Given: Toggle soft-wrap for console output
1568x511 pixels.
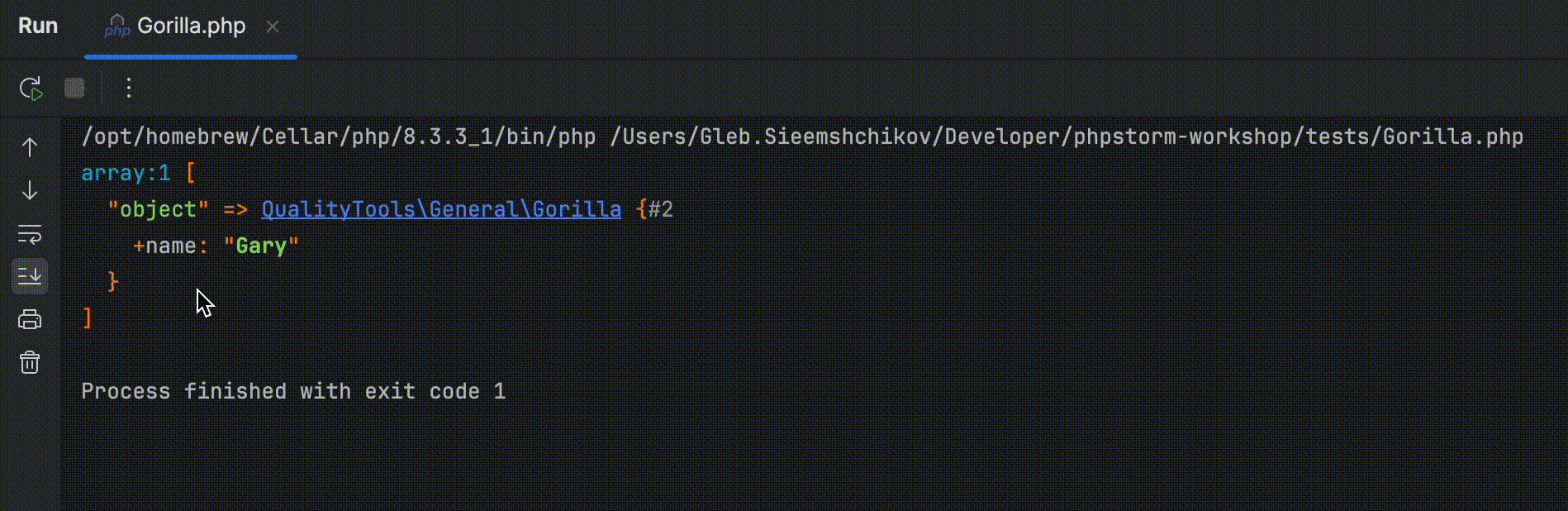Looking at the screenshot, I should tap(30, 234).
